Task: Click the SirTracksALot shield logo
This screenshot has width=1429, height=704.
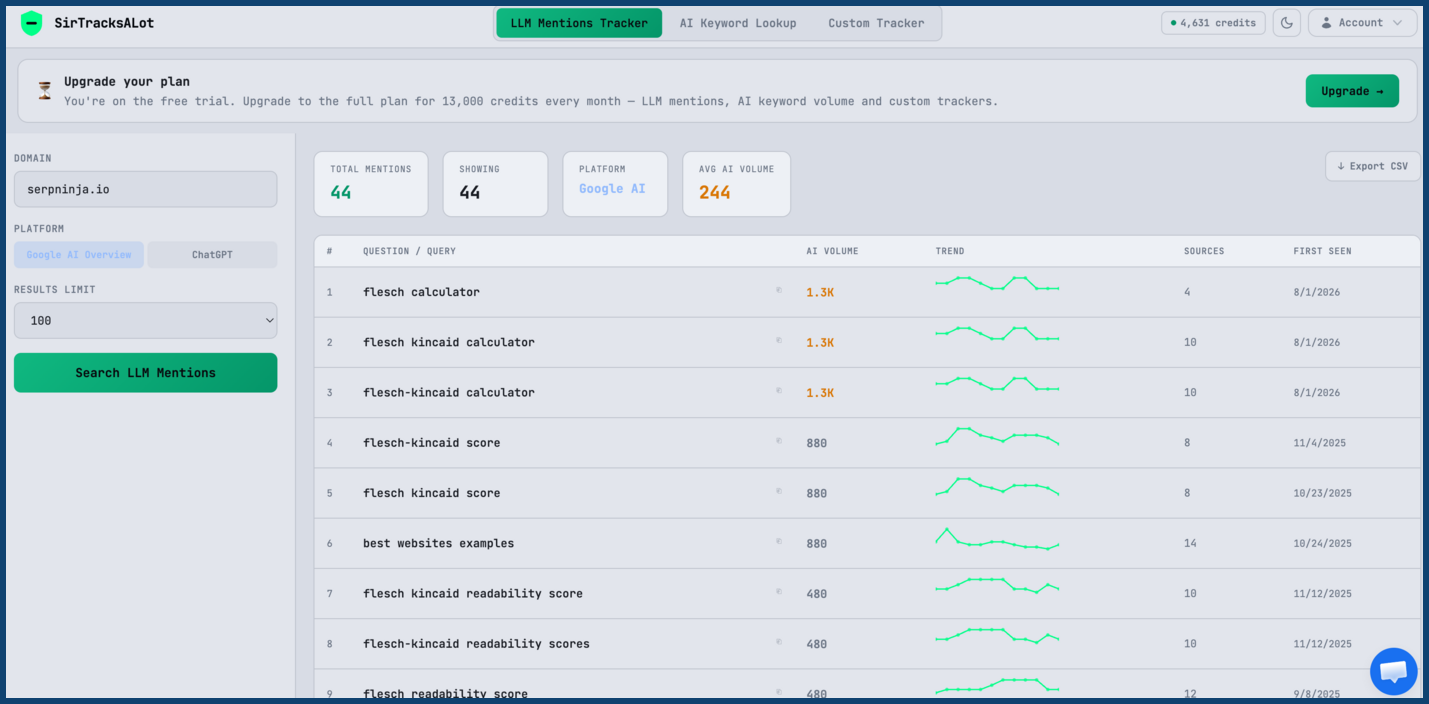Action: tap(32, 23)
